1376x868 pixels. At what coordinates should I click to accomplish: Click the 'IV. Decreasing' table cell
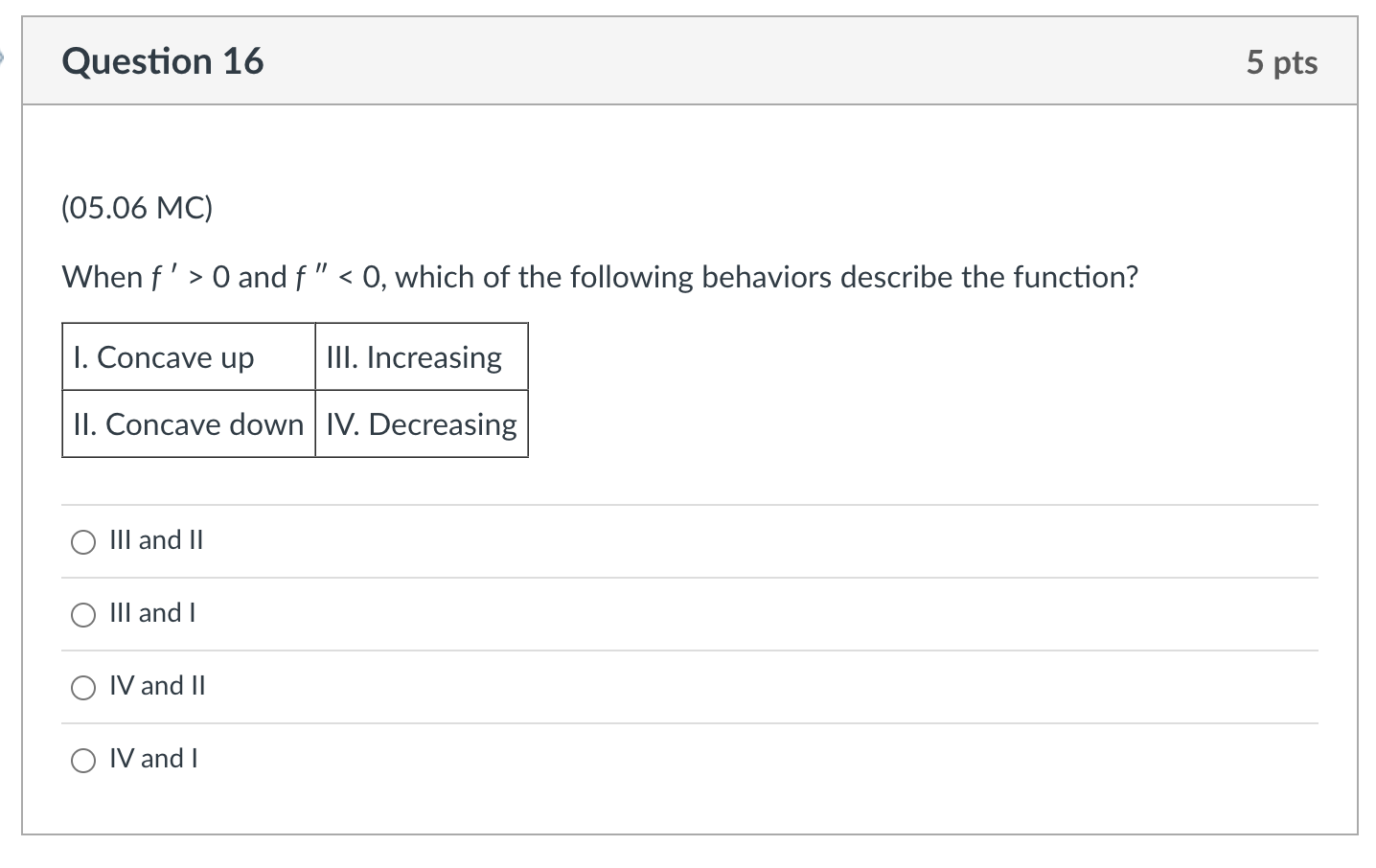pyautogui.click(x=422, y=424)
